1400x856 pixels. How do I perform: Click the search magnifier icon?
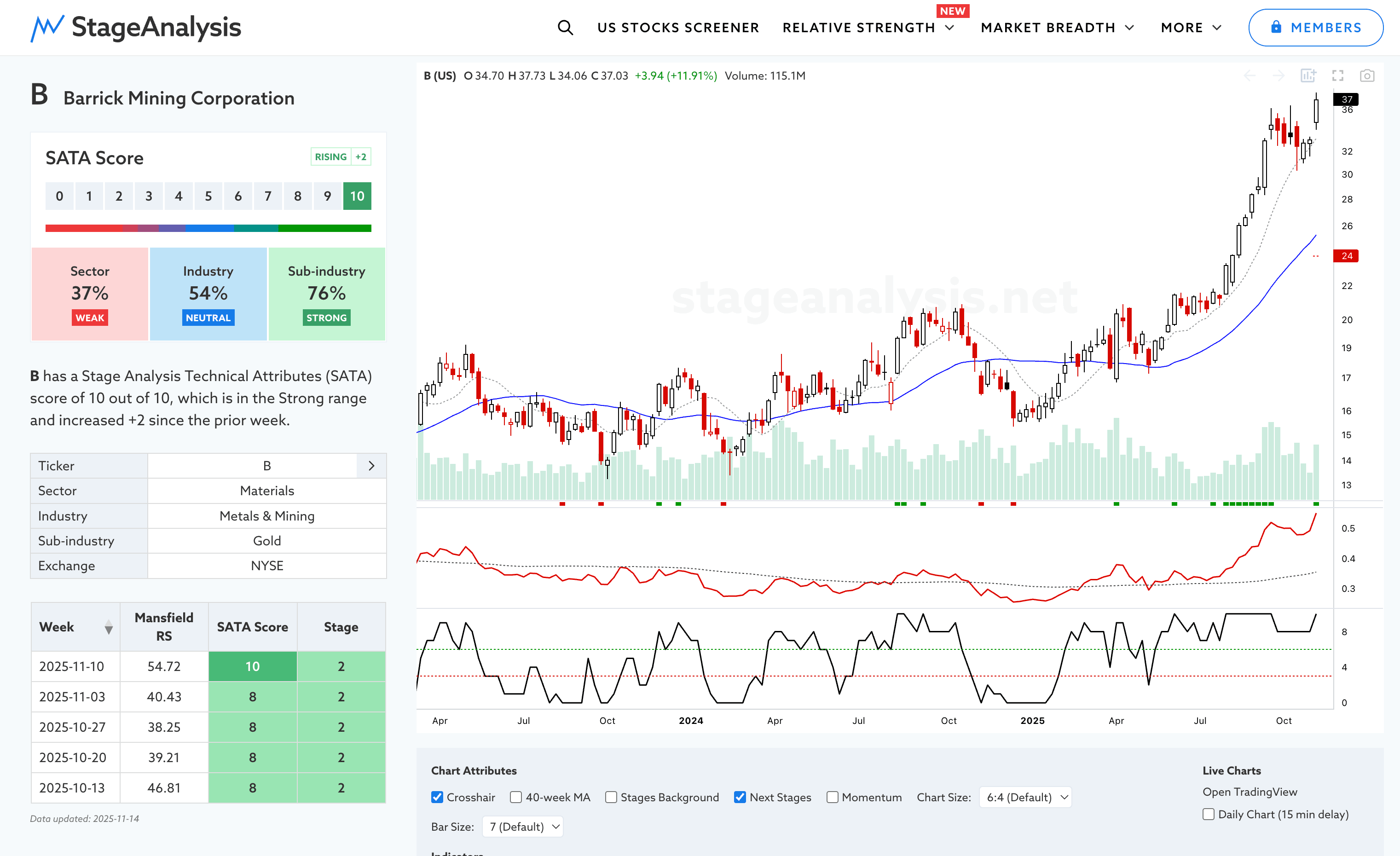(565, 27)
